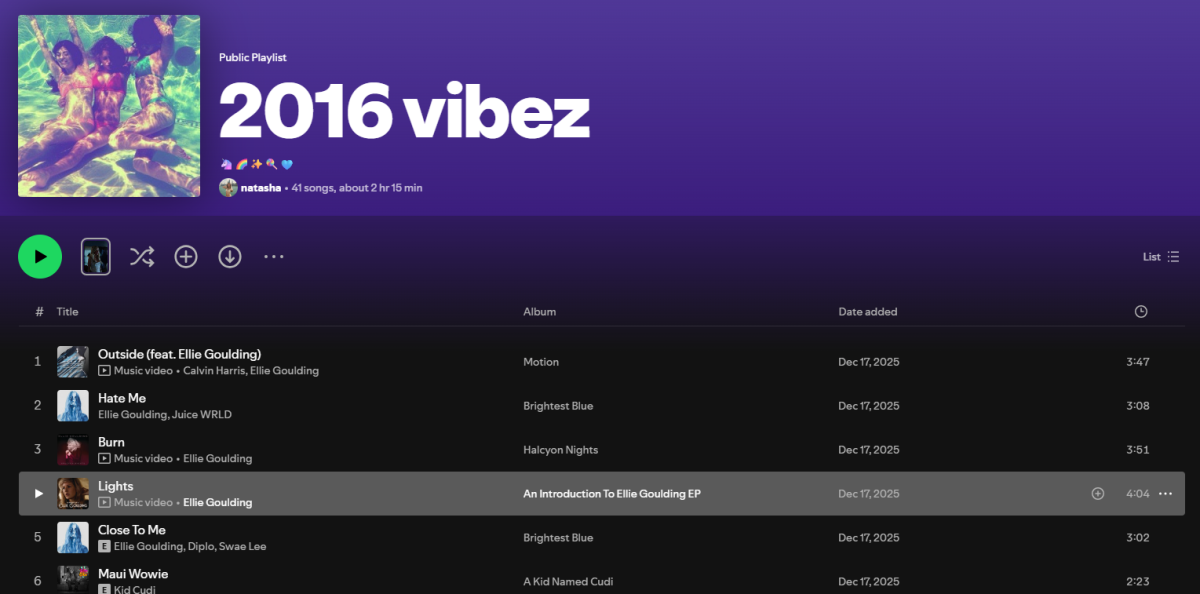Click the Burn album thumbnail
1200x594 pixels.
73,450
